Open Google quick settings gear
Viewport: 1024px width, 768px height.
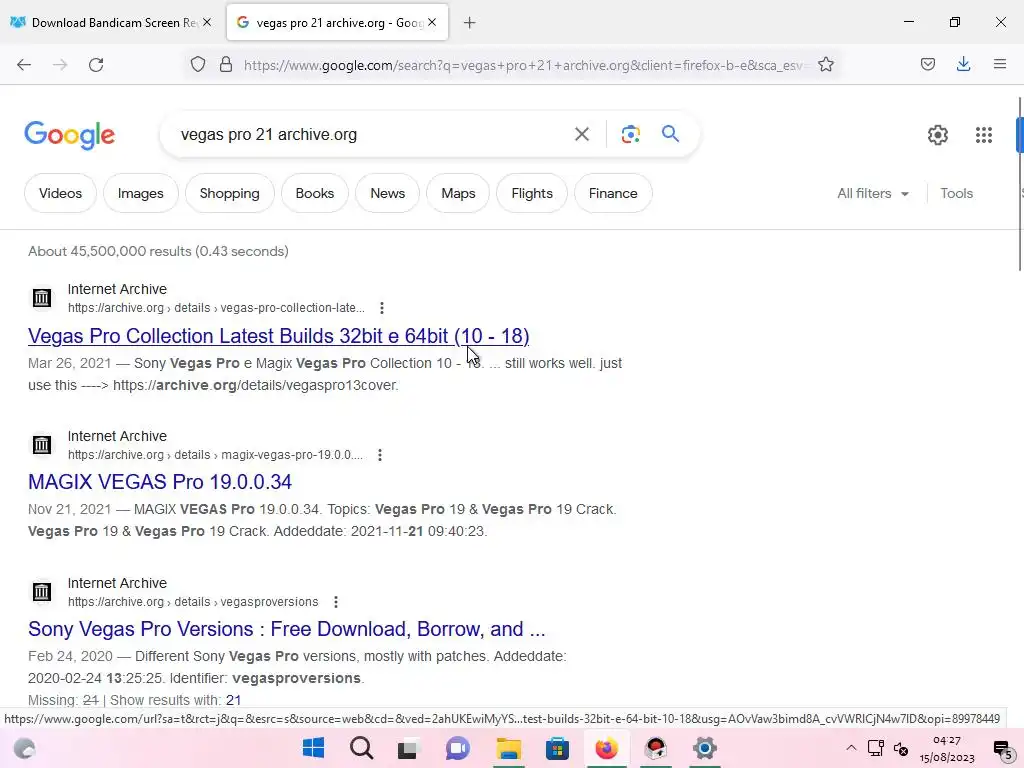(x=938, y=135)
